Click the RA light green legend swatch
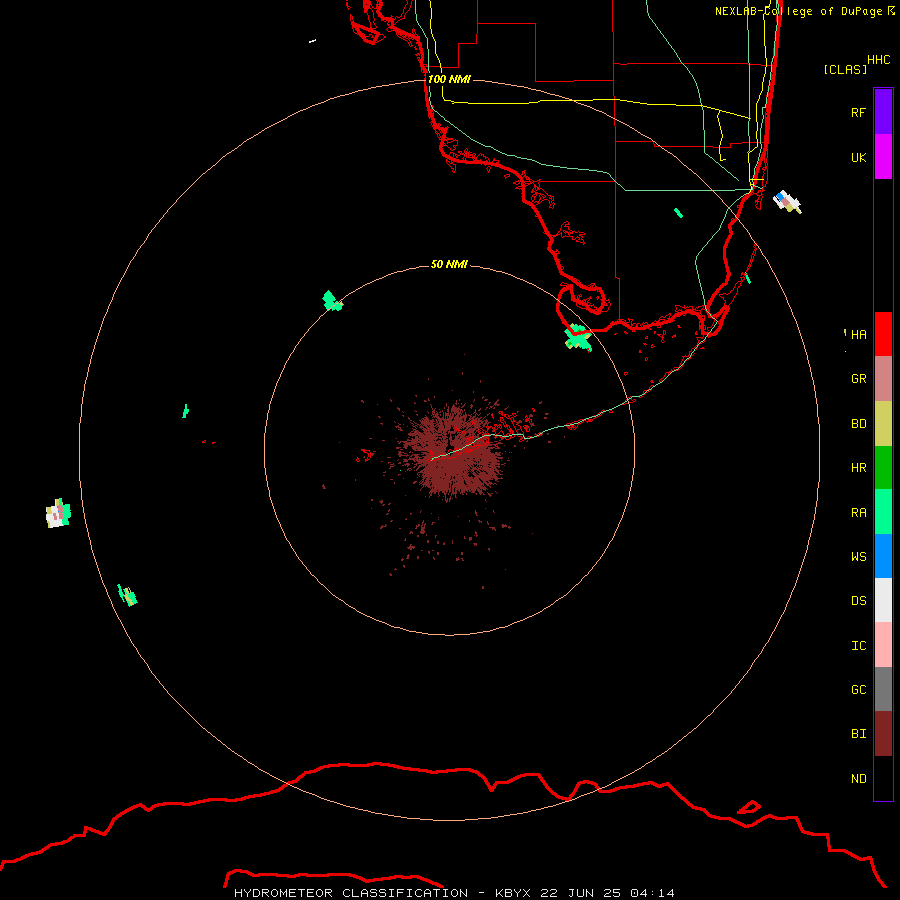This screenshot has width=900, height=900. tap(883, 512)
